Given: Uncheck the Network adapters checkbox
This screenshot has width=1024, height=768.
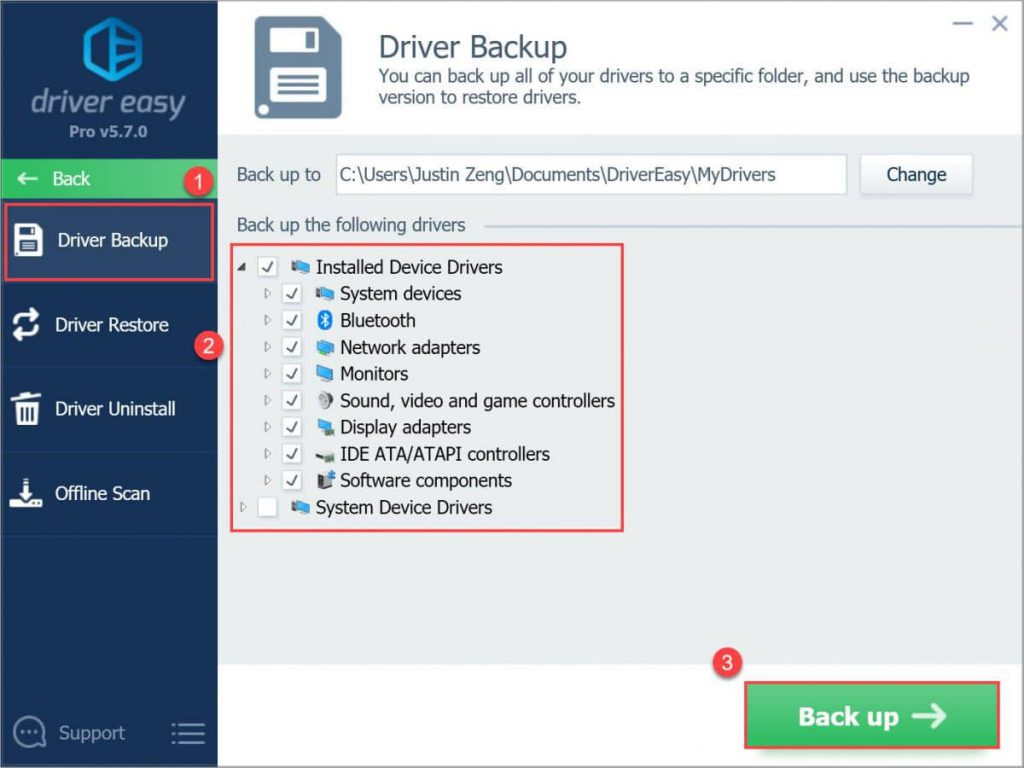Looking at the screenshot, I should click(291, 347).
